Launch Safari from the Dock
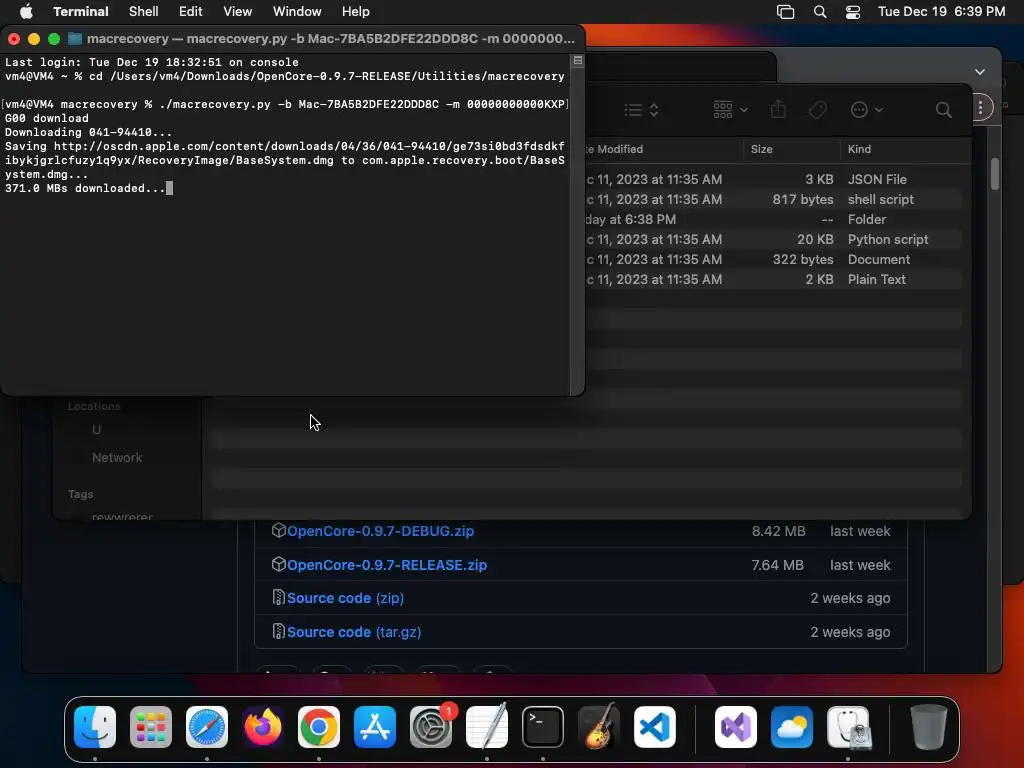 (207, 727)
